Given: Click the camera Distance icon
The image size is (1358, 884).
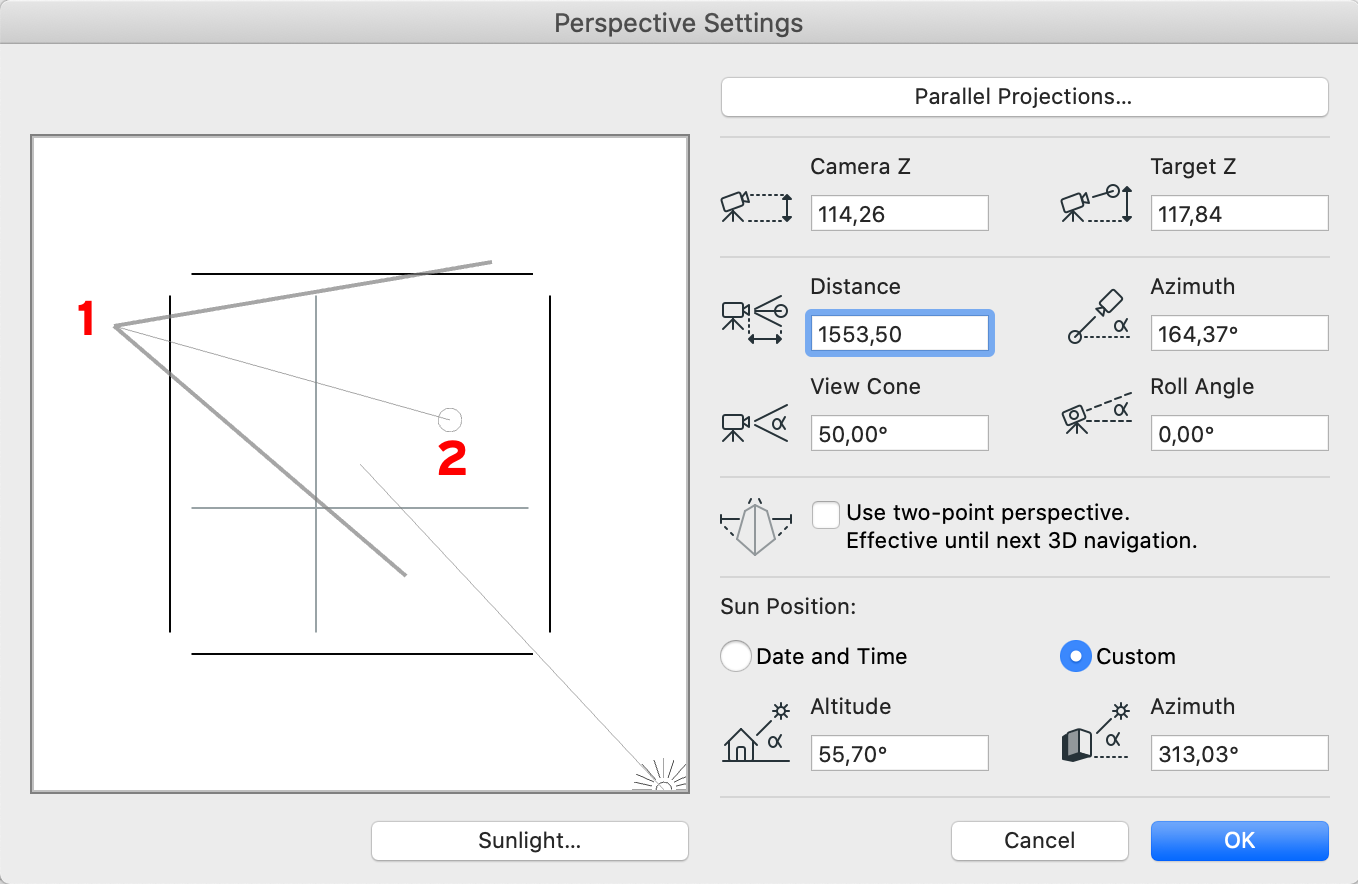Looking at the screenshot, I should coord(755,321).
